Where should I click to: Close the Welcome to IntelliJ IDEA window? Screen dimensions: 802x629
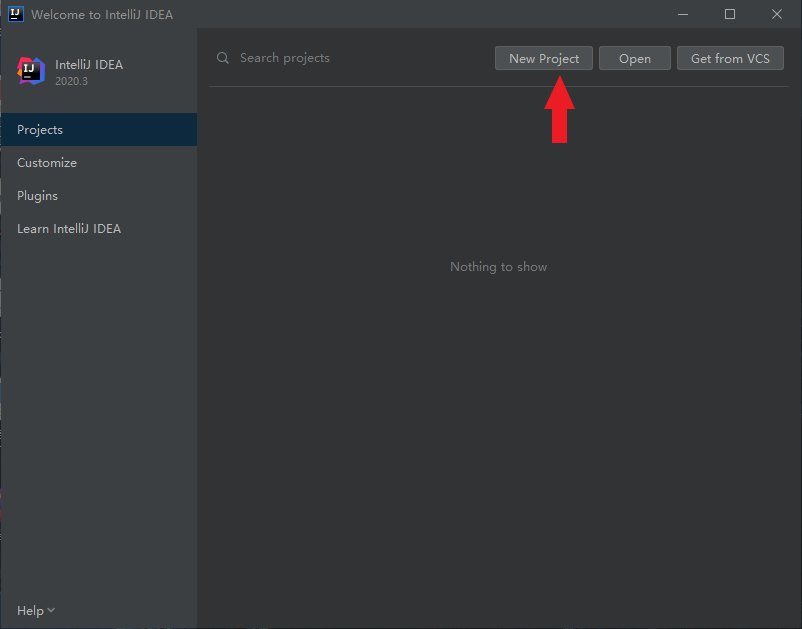click(x=776, y=14)
